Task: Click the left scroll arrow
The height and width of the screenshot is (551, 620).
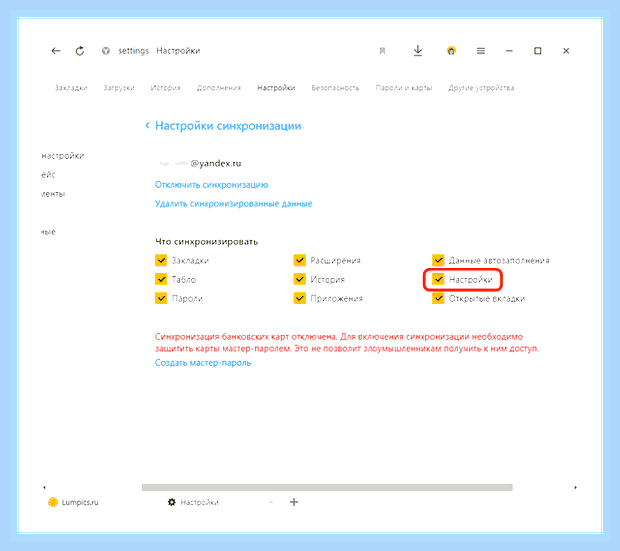Action: [x=44, y=487]
